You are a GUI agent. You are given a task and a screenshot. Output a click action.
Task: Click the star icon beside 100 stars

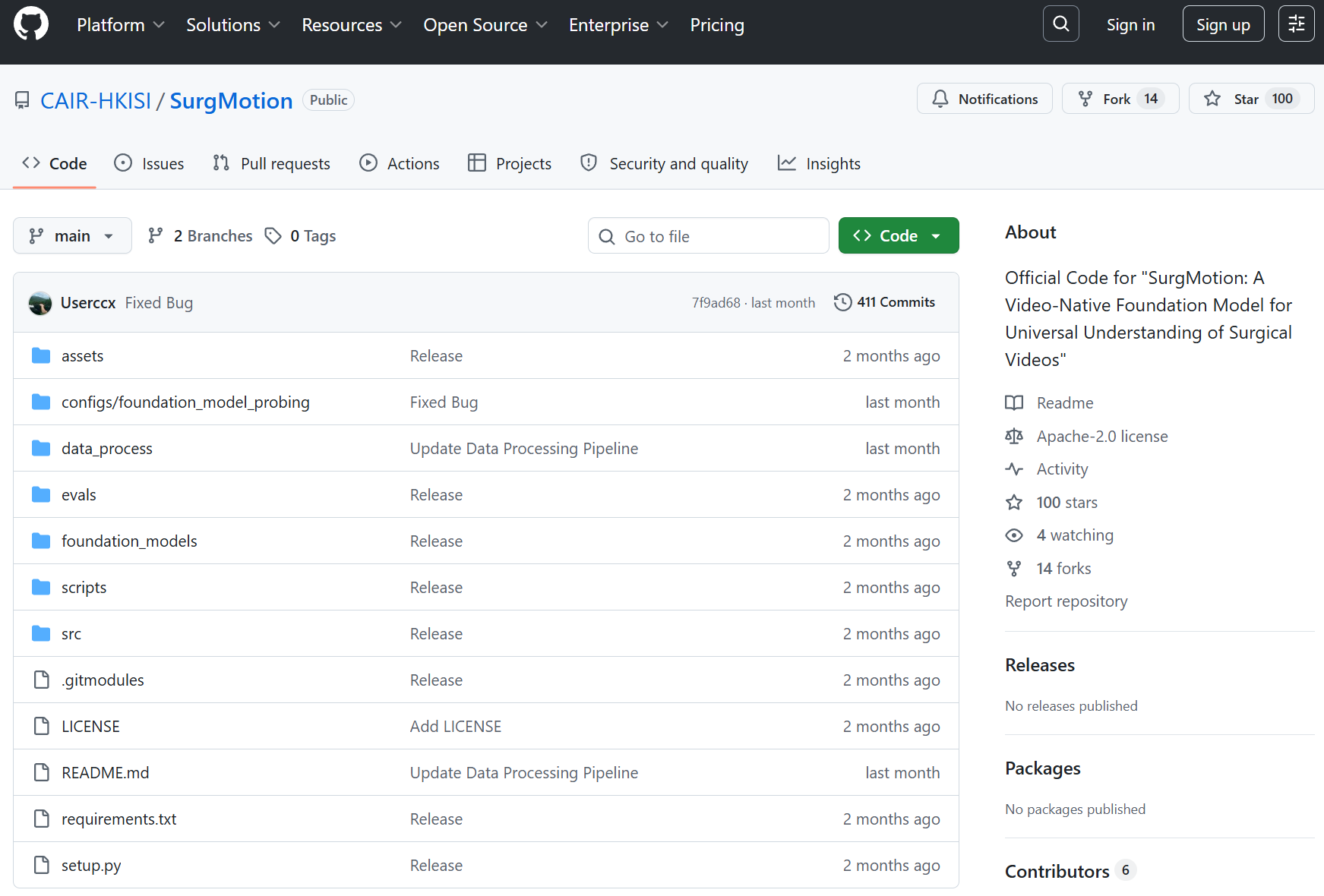pyautogui.click(x=1014, y=503)
